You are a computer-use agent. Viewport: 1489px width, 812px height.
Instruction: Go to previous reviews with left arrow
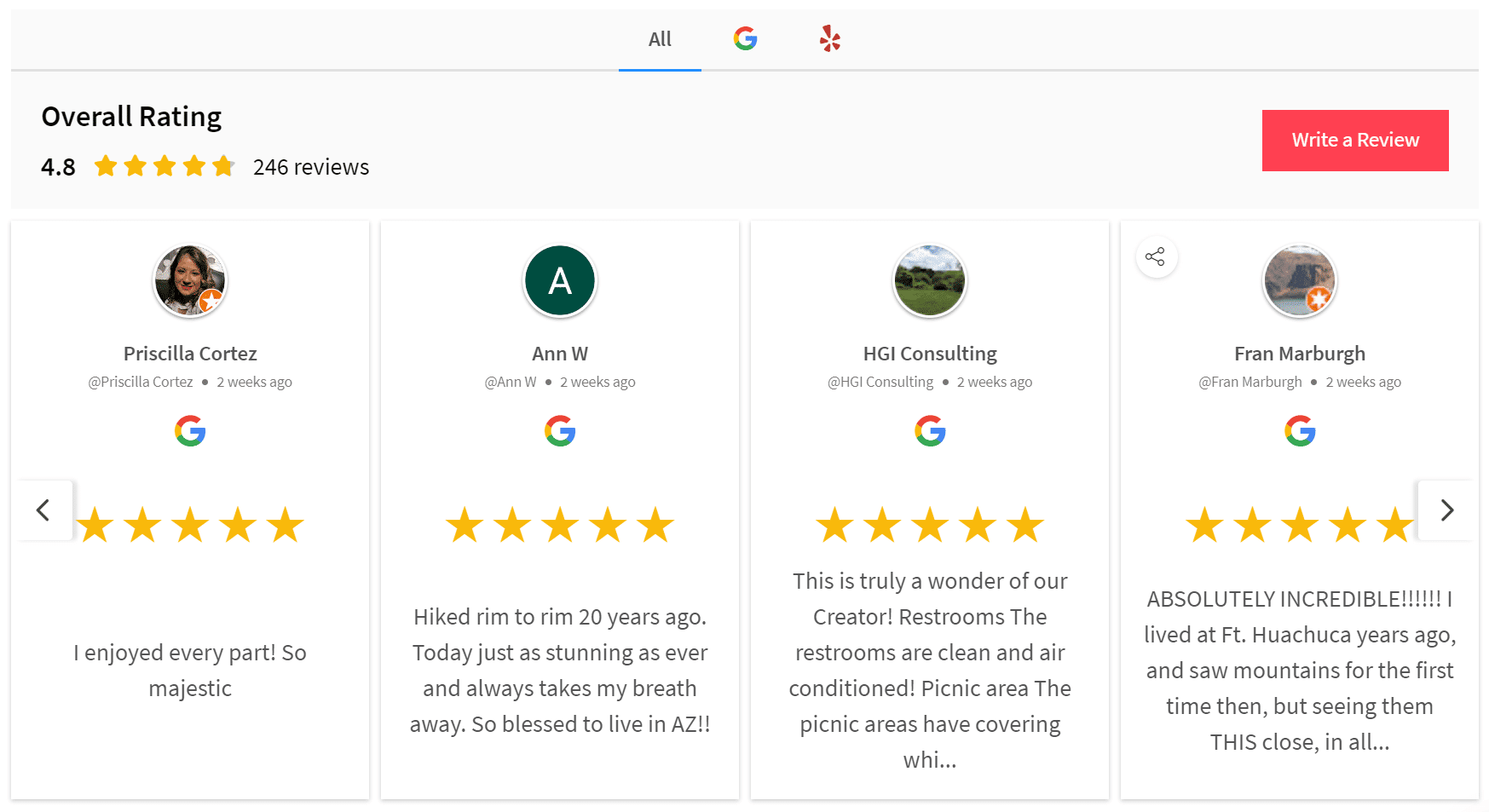click(x=43, y=510)
